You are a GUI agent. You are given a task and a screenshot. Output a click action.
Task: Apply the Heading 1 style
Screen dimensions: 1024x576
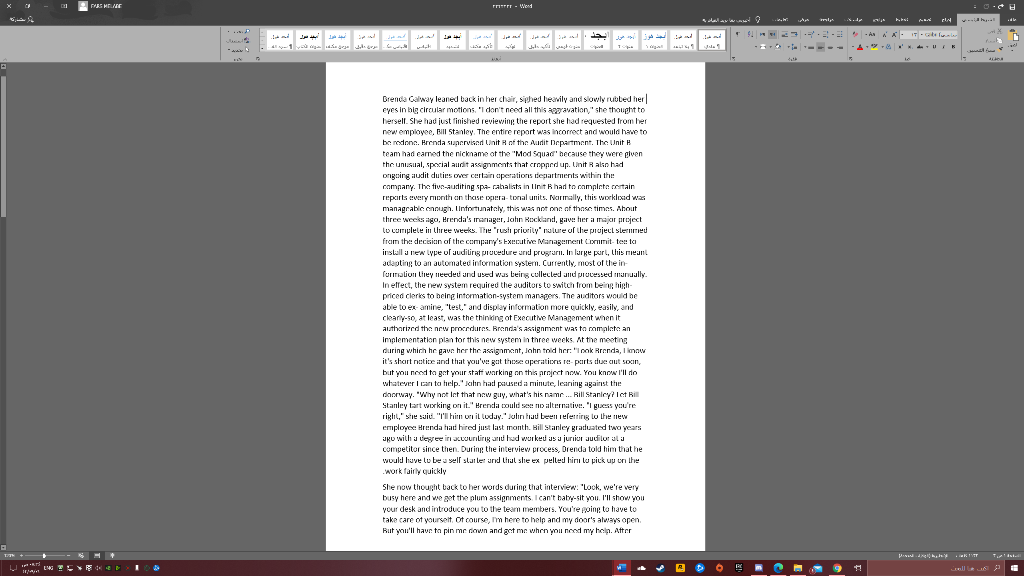point(654,40)
